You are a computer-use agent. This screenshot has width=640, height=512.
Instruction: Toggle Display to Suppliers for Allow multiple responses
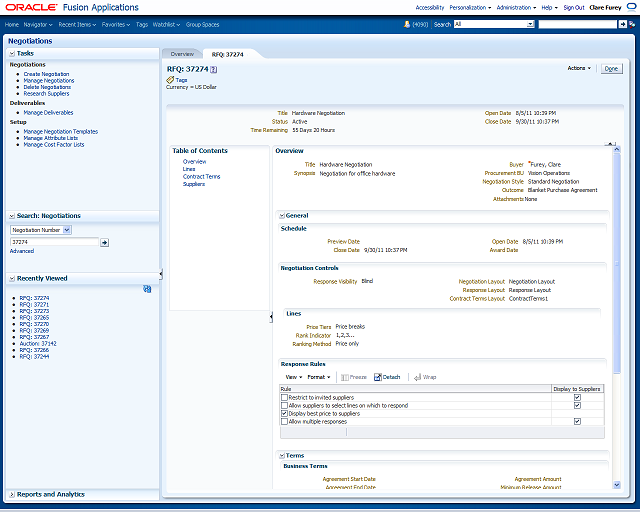click(x=577, y=421)
